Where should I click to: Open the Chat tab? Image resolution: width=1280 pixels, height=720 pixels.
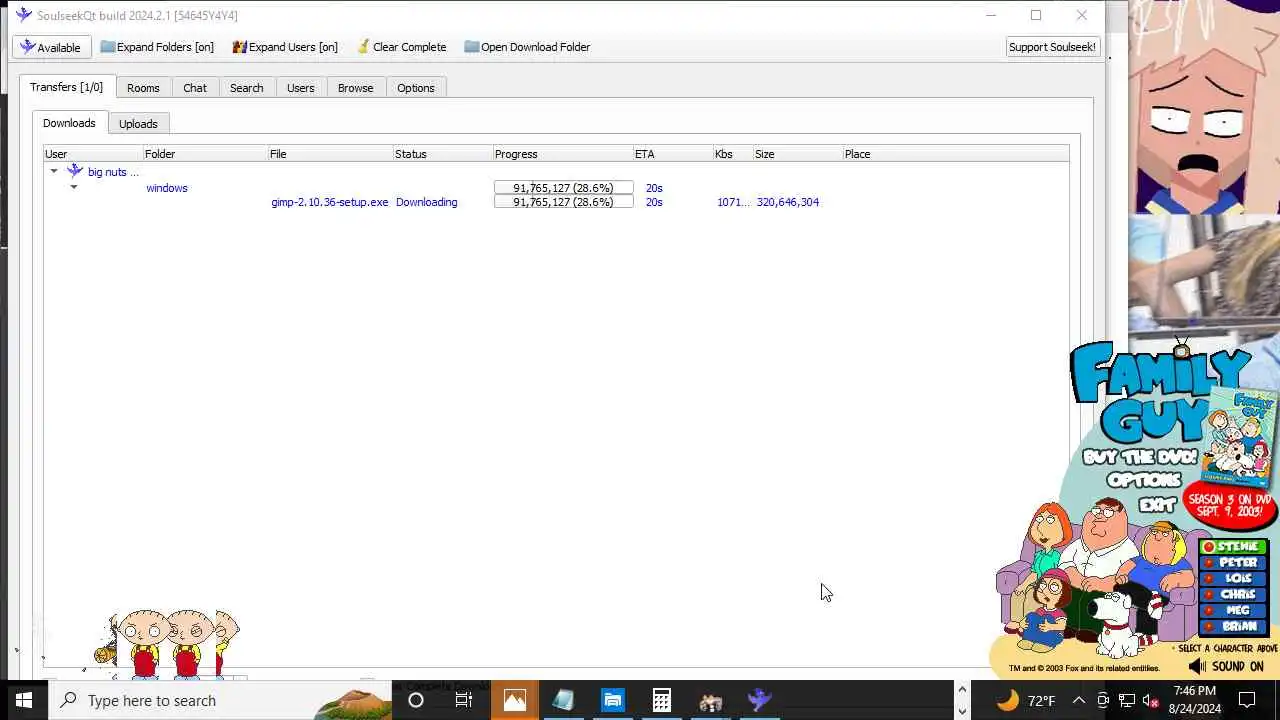[x=195, y=88]
